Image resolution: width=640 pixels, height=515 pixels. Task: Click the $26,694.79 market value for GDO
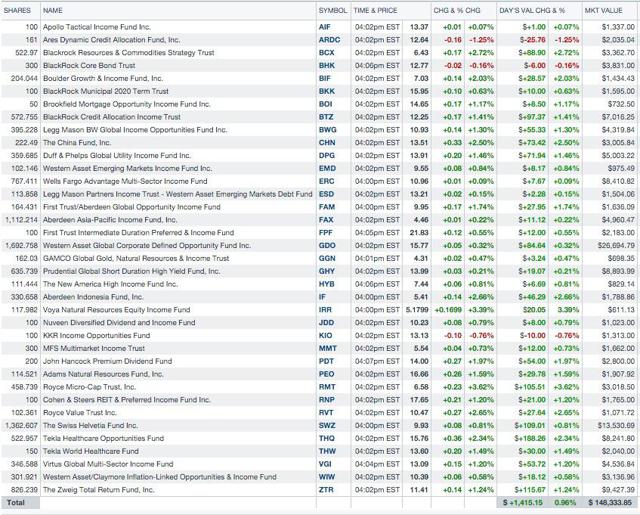[616, 246]
